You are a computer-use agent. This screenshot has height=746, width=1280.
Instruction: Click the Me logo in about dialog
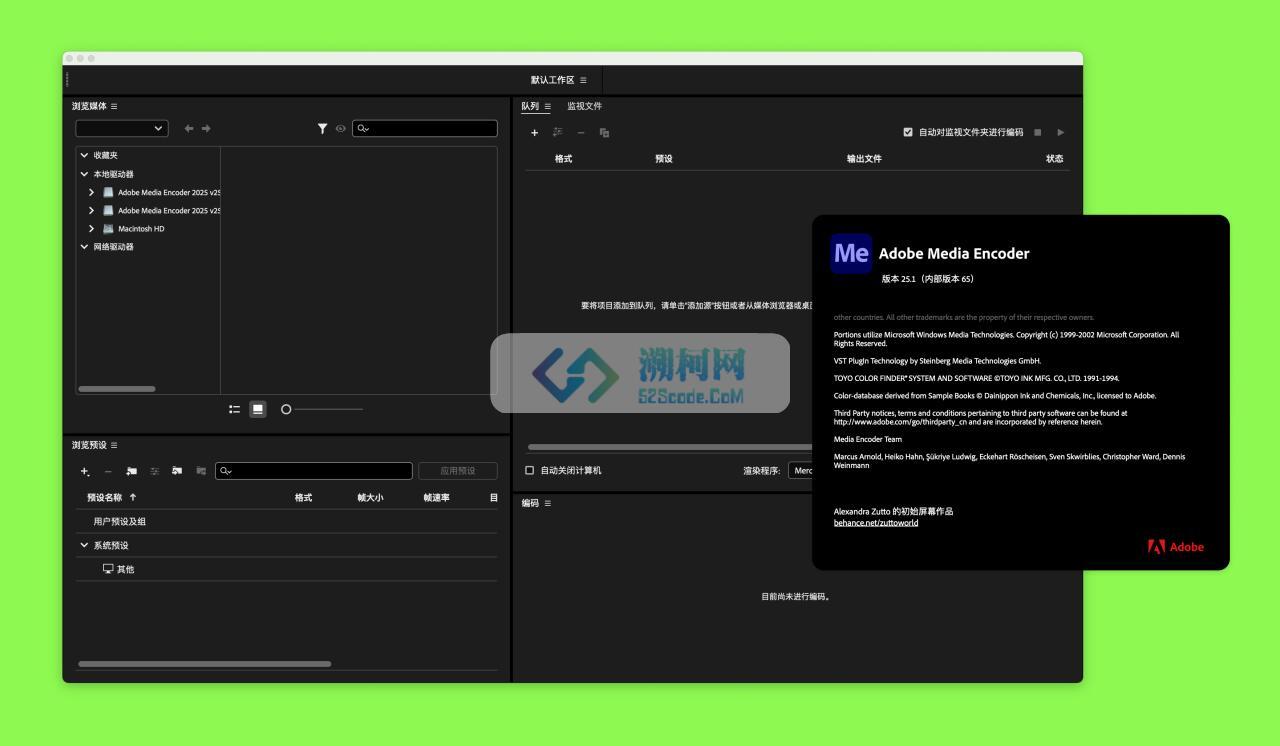[x=851, y=253]
